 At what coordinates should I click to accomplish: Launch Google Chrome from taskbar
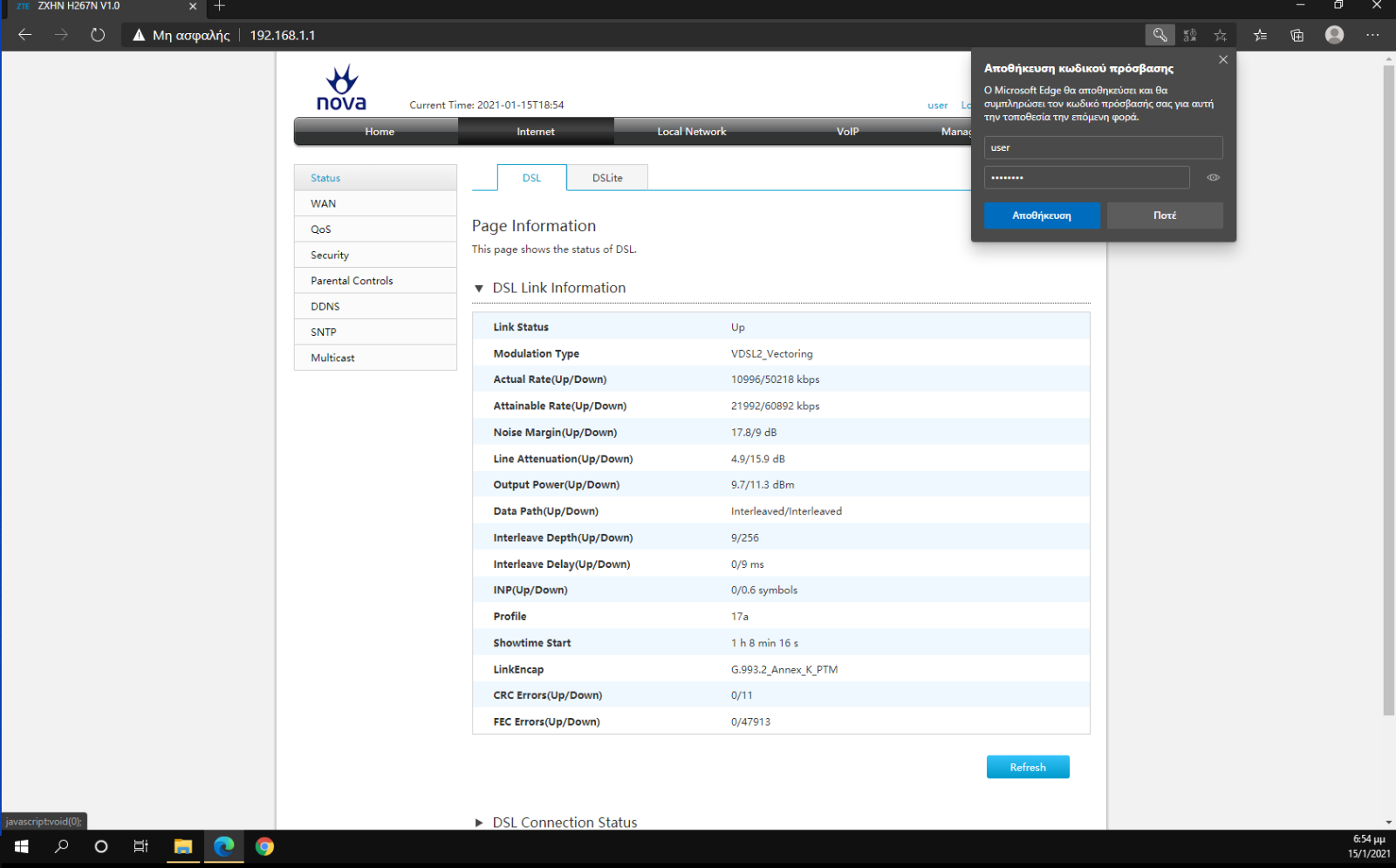[264, 846]
